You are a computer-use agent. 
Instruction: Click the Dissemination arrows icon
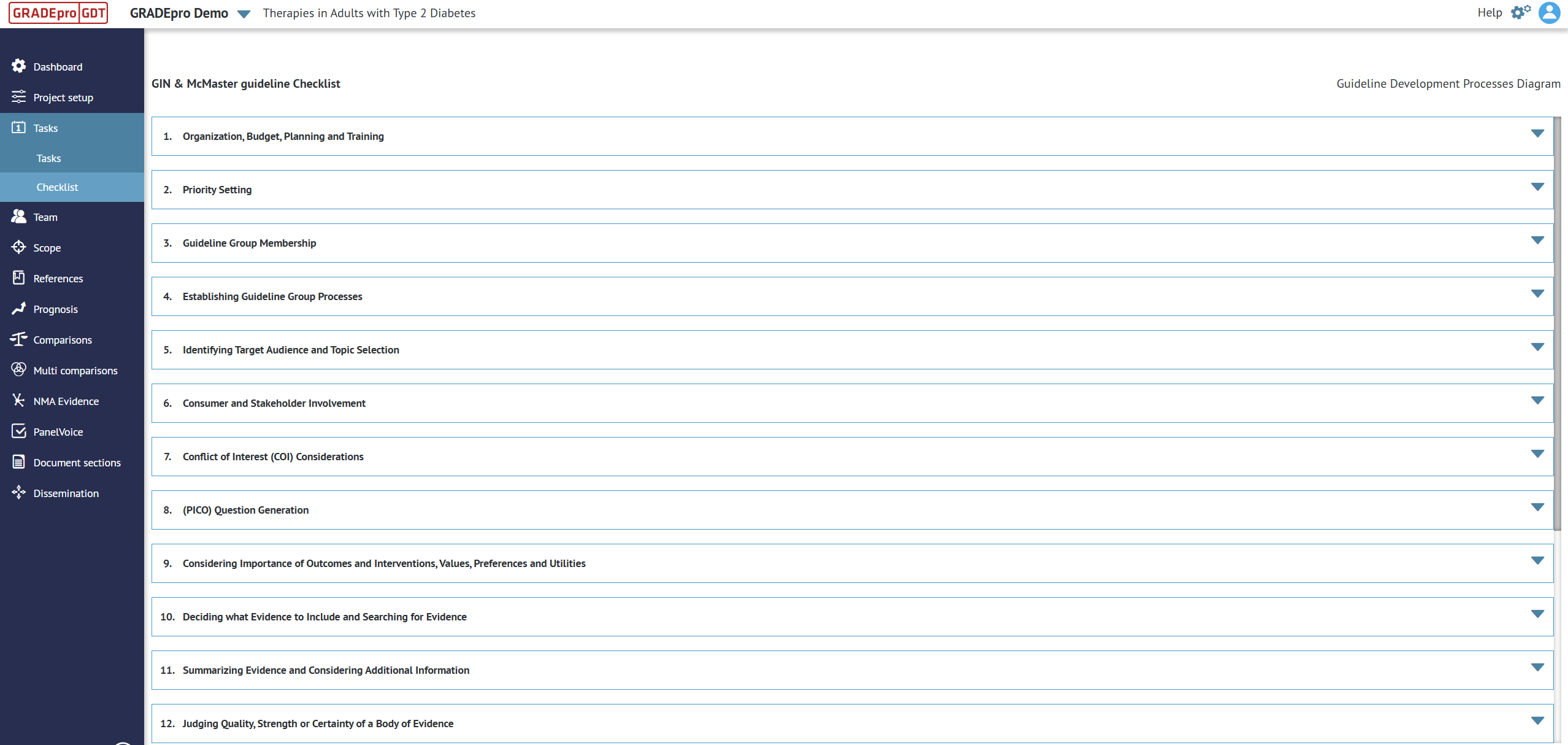[x=18, y=492]
